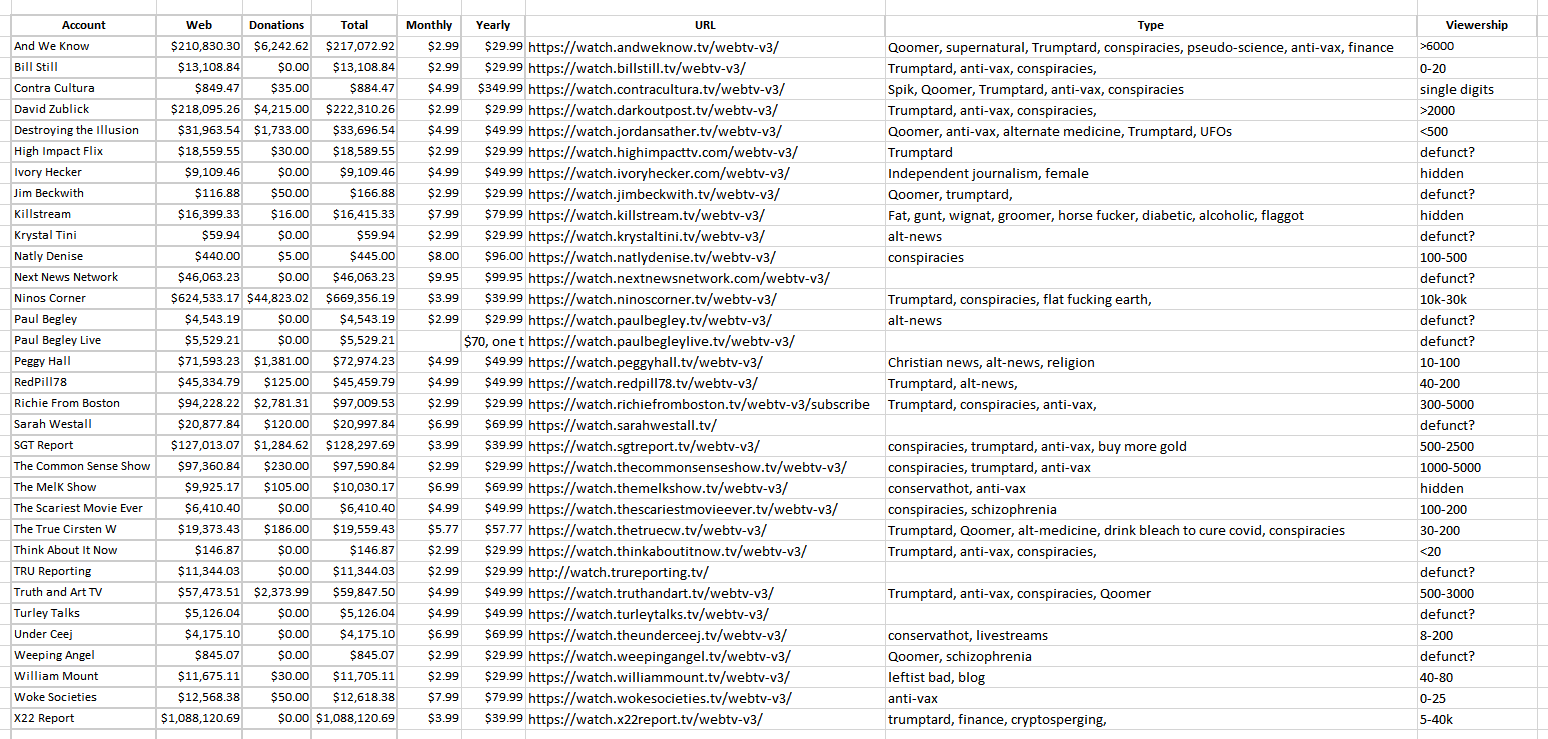Select the Yearly column header
Viewport: 1548px width, 739px height.
point(493,25)
